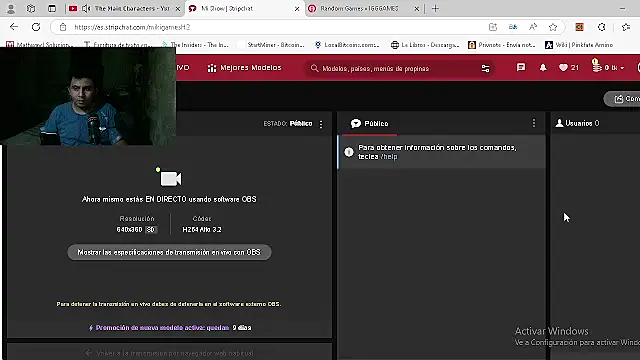Open the Wiki Pinkfate Amino bookmark

tap(579, 44)
